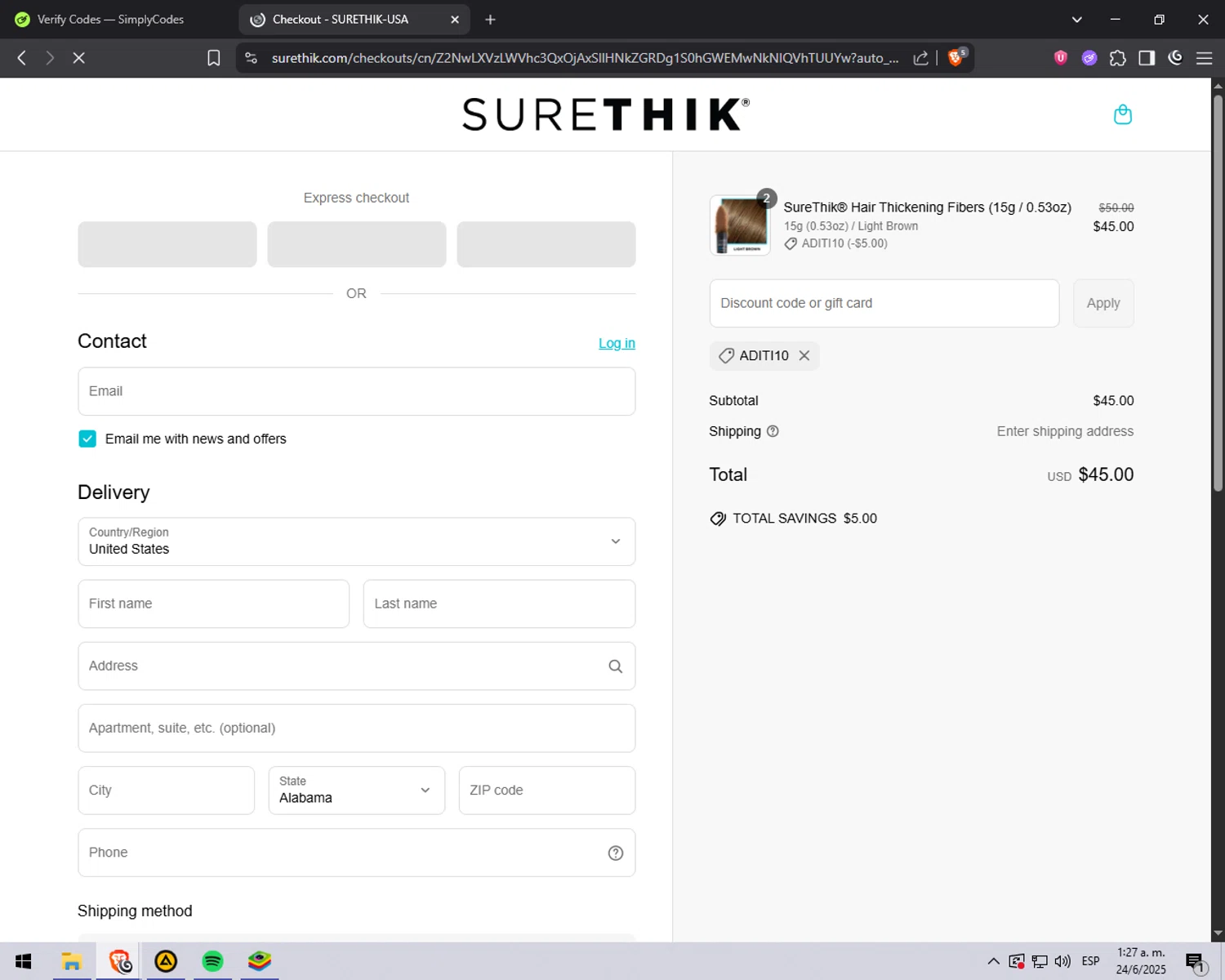This screenshot has width=1225, height=980.
Task: Click the browser back arrow
Action: click(x=22, y=58)
